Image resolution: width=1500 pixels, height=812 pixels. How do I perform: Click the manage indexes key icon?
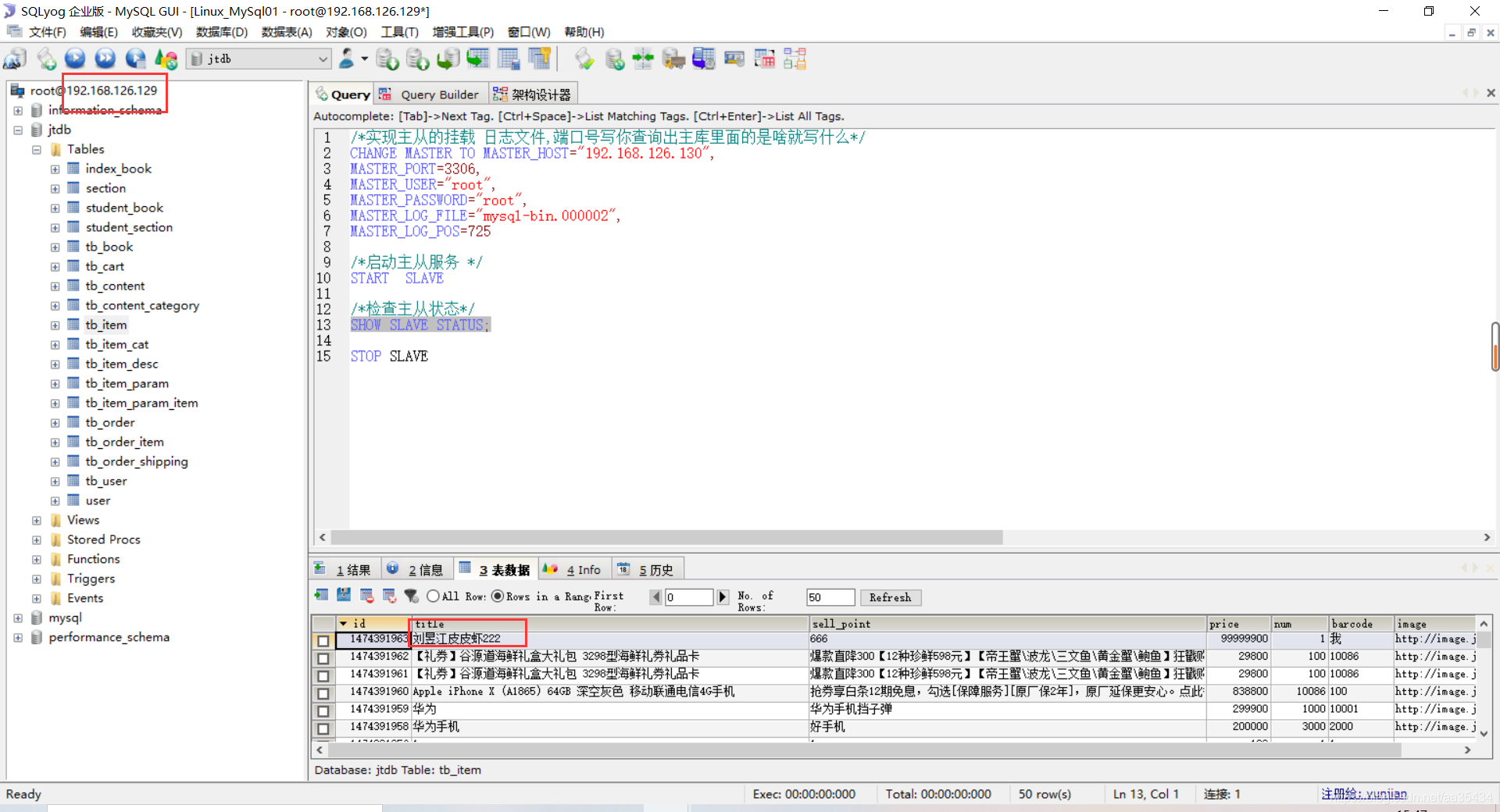tap(539, 59)
